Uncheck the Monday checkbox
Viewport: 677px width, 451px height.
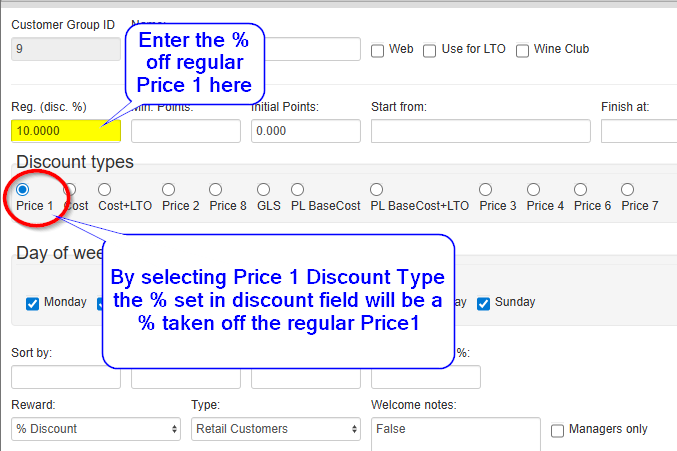click(32, 303)
